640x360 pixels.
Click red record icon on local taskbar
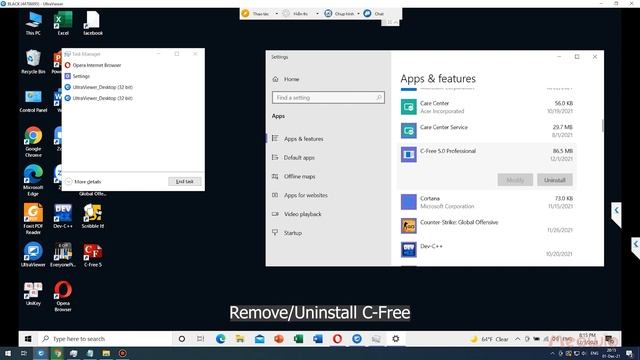(122, 353)
